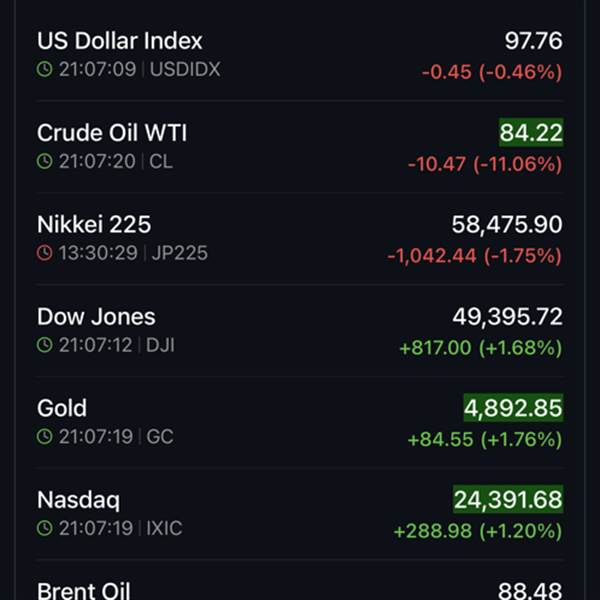Viewport: 600px width, 600px height.
Task: Select the Nikkei 225 row title
Action: click(94, 224)
